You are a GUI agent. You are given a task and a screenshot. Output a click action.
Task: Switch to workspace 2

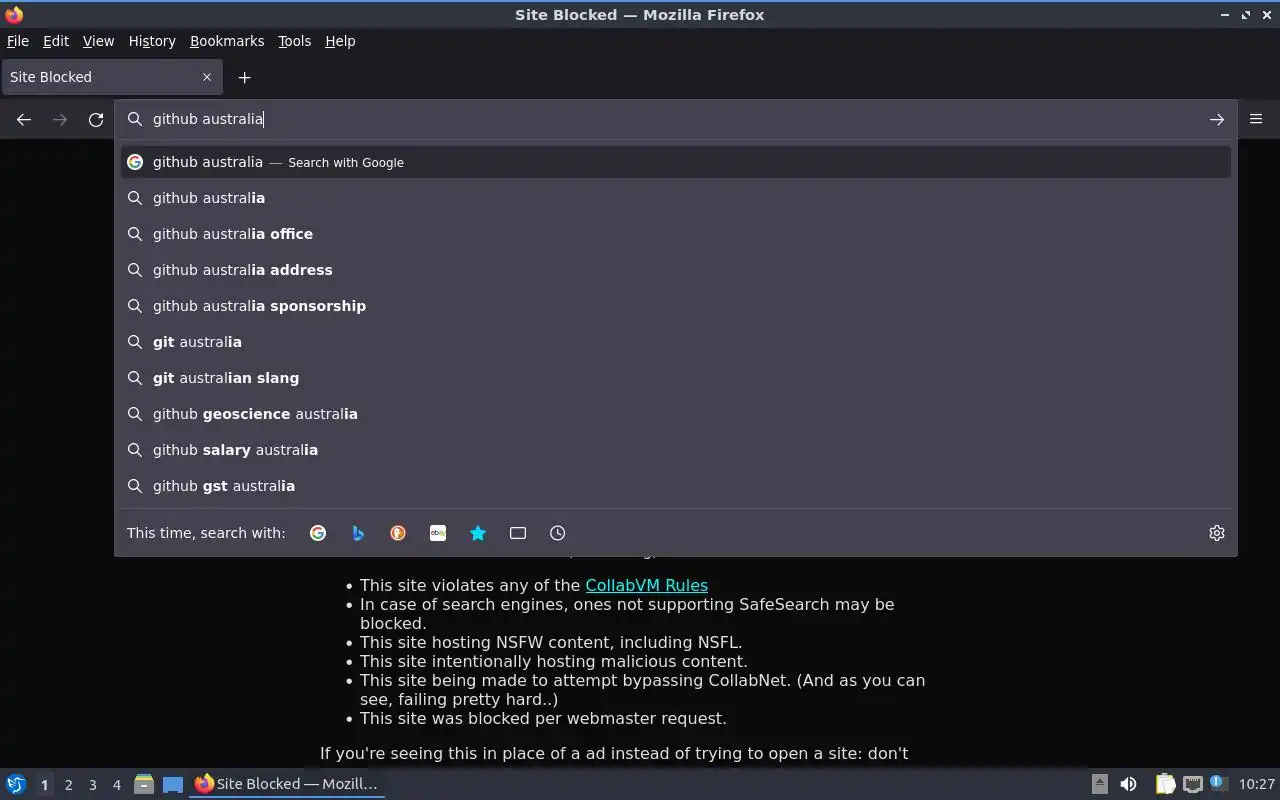coord(68,785)
